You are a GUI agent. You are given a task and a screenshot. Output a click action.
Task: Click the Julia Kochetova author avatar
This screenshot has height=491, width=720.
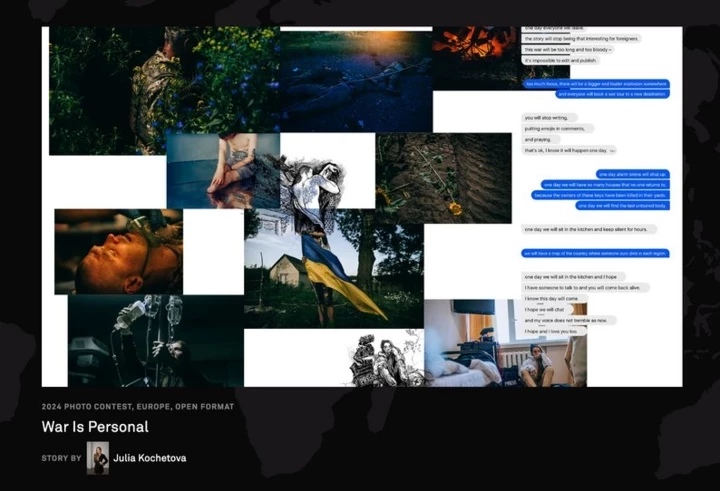click(x=98, y=458)
